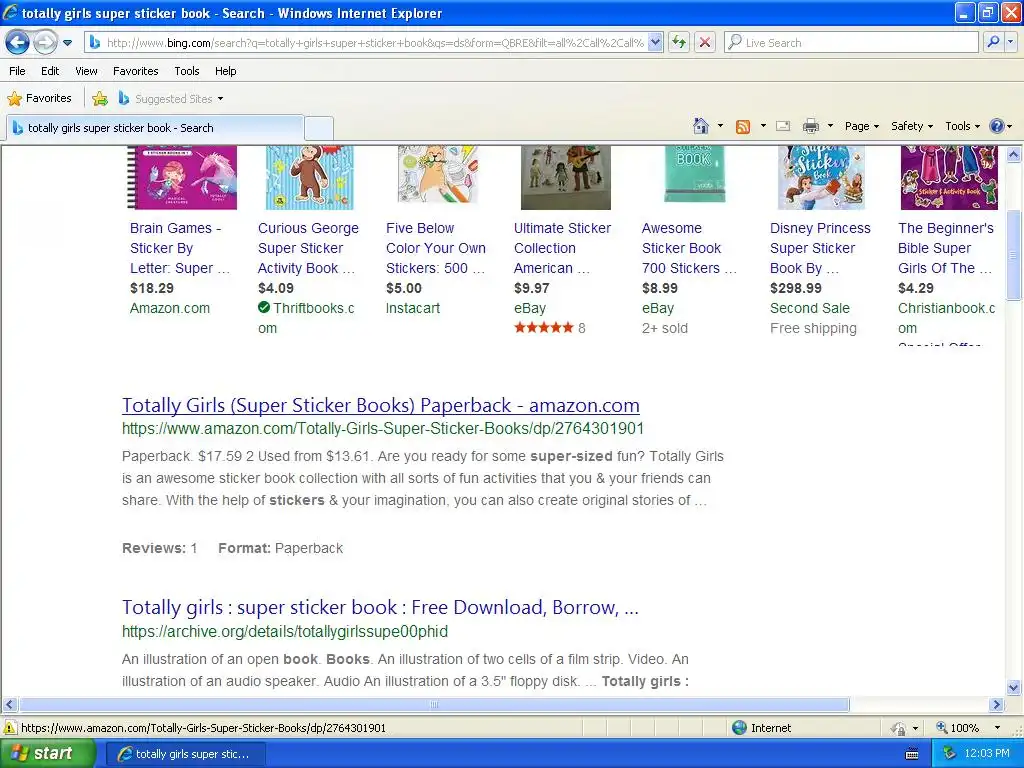Click the five-star rating on eBay listing
The height and width of the screenshot is (768, 1024).
point(543,328)
